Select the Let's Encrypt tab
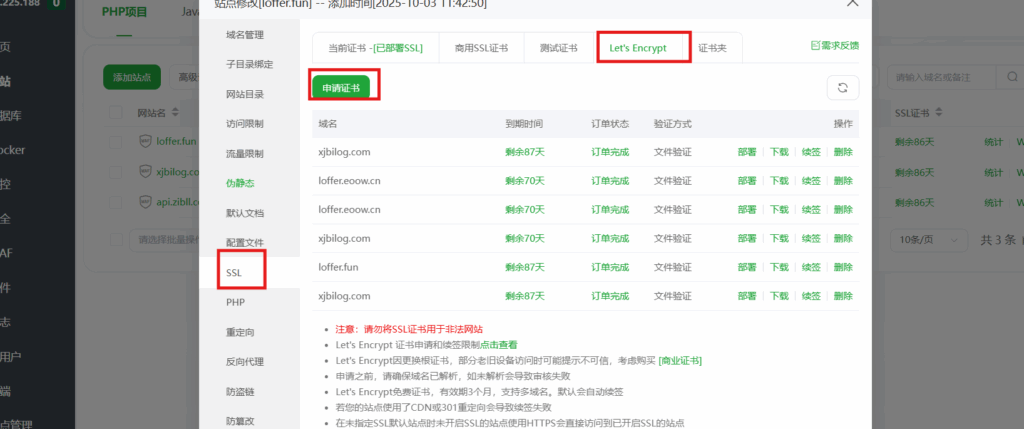The image size is (1024, 429). pos(638,48)
